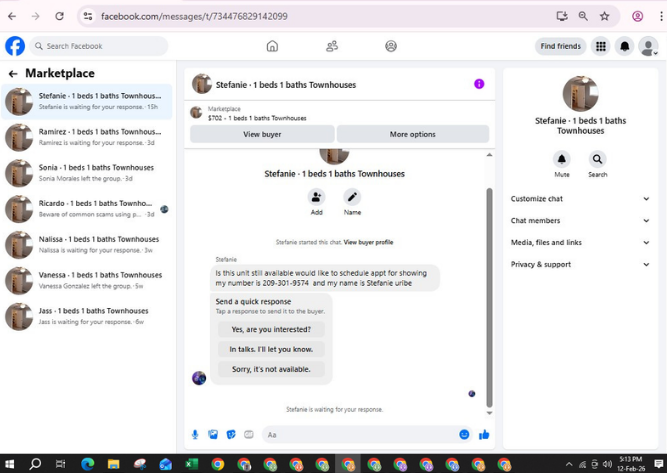Mute this conversation with the bell icon
This screenshot has width=667, height=473.
tap(562, 160)
